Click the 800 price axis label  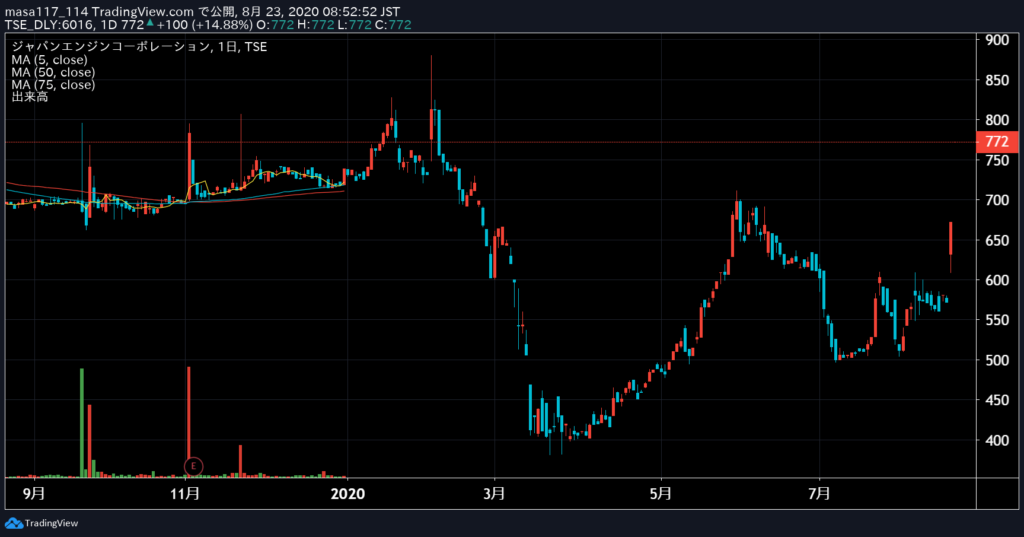(997, 120)
